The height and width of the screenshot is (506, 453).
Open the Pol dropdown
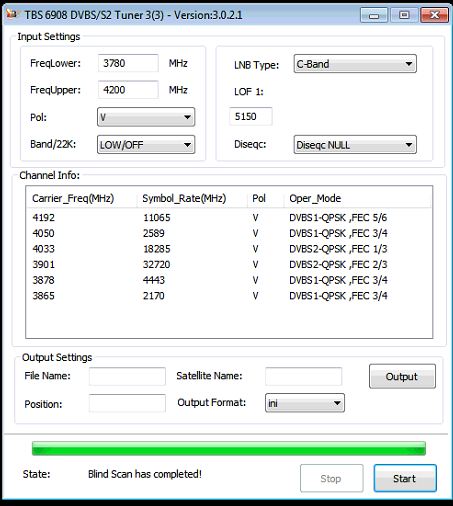[x=146, y=117]
